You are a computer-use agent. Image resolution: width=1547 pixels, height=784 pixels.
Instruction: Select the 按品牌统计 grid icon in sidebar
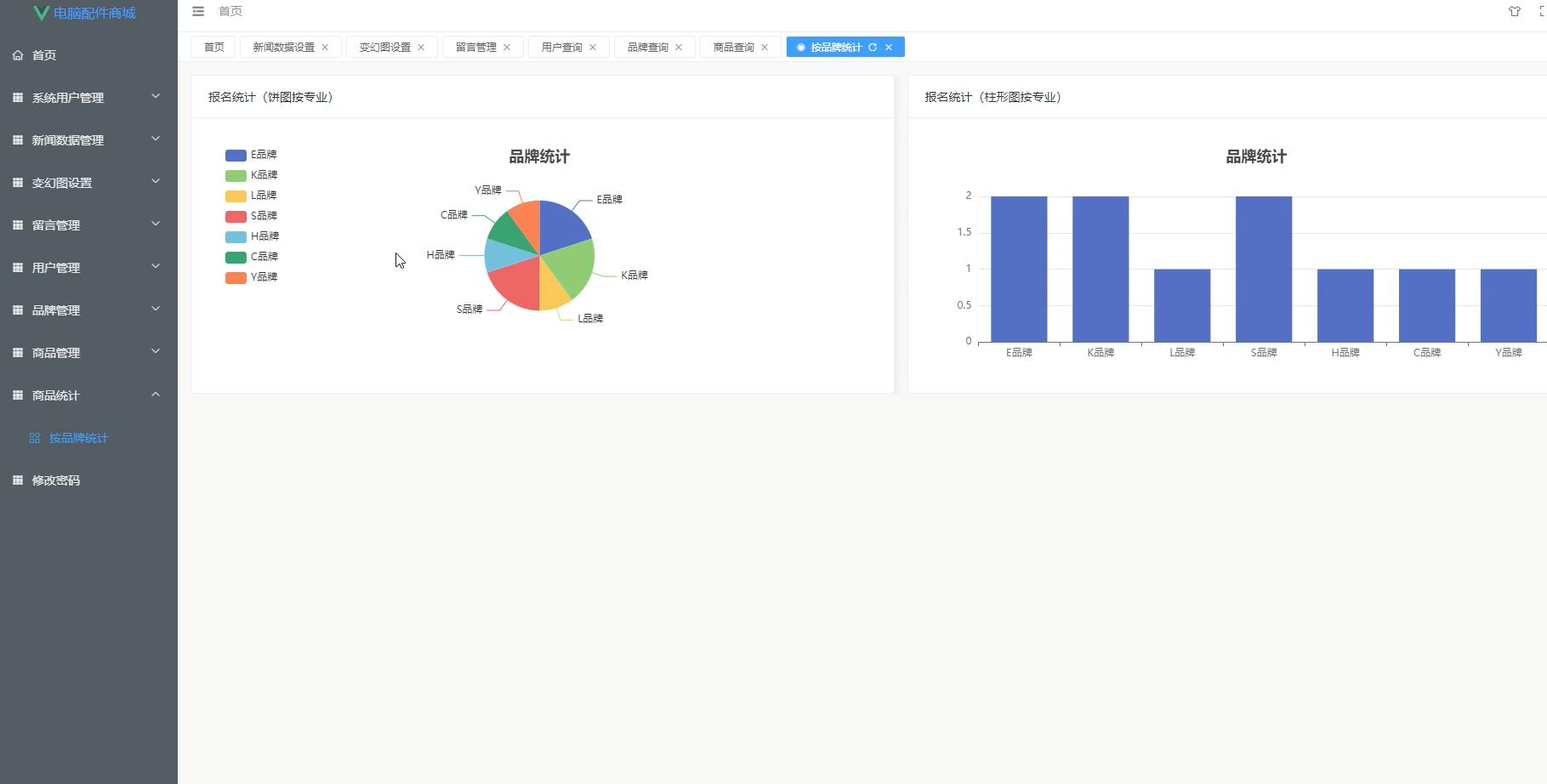[35, 438]
